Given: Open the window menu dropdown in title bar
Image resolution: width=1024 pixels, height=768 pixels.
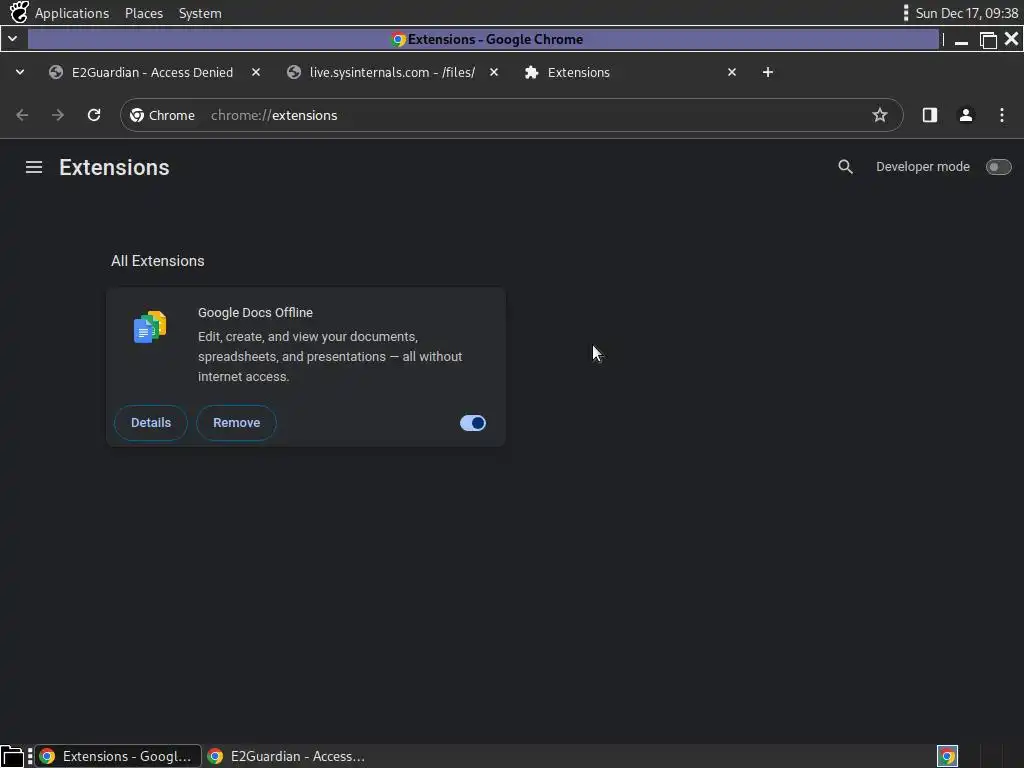Looking at the screenshot, I should tap(12, 39).
